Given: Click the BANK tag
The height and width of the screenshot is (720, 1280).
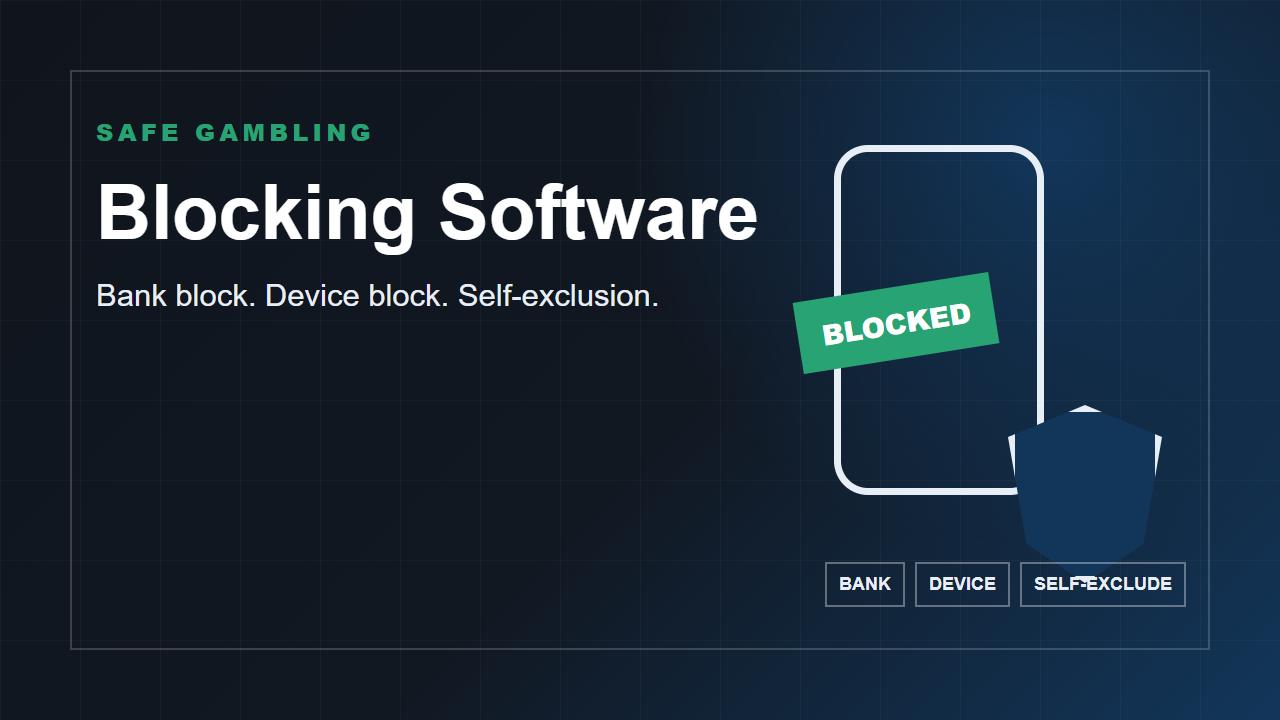Looking at the screenshot, I should click(x=865, y=584).
